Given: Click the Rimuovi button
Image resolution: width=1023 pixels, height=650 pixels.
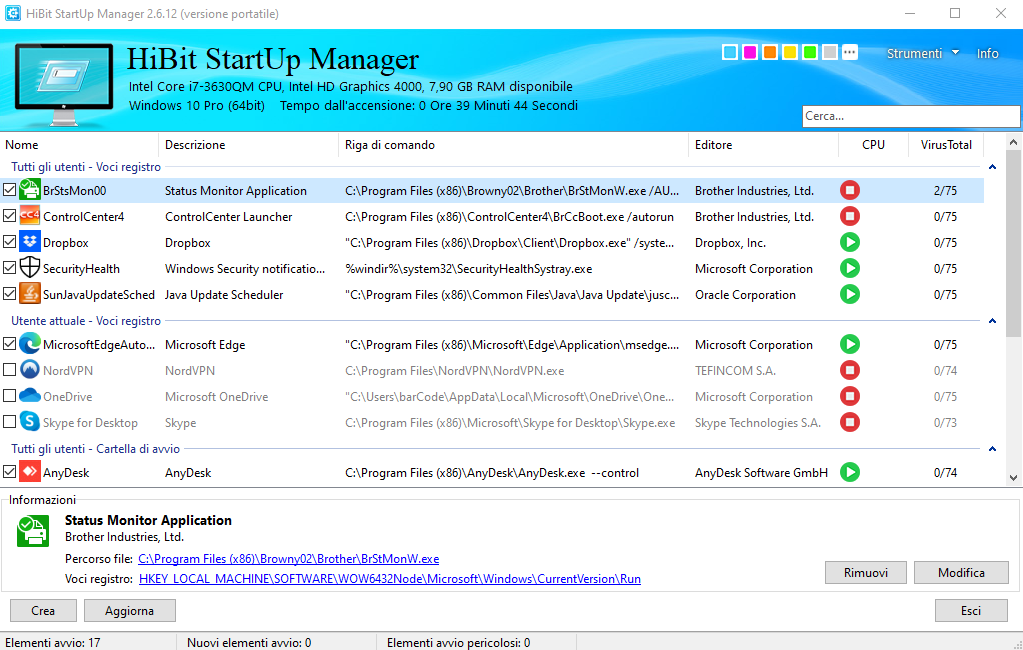Looking at the screenshot, I should click(x=866, y=572).
